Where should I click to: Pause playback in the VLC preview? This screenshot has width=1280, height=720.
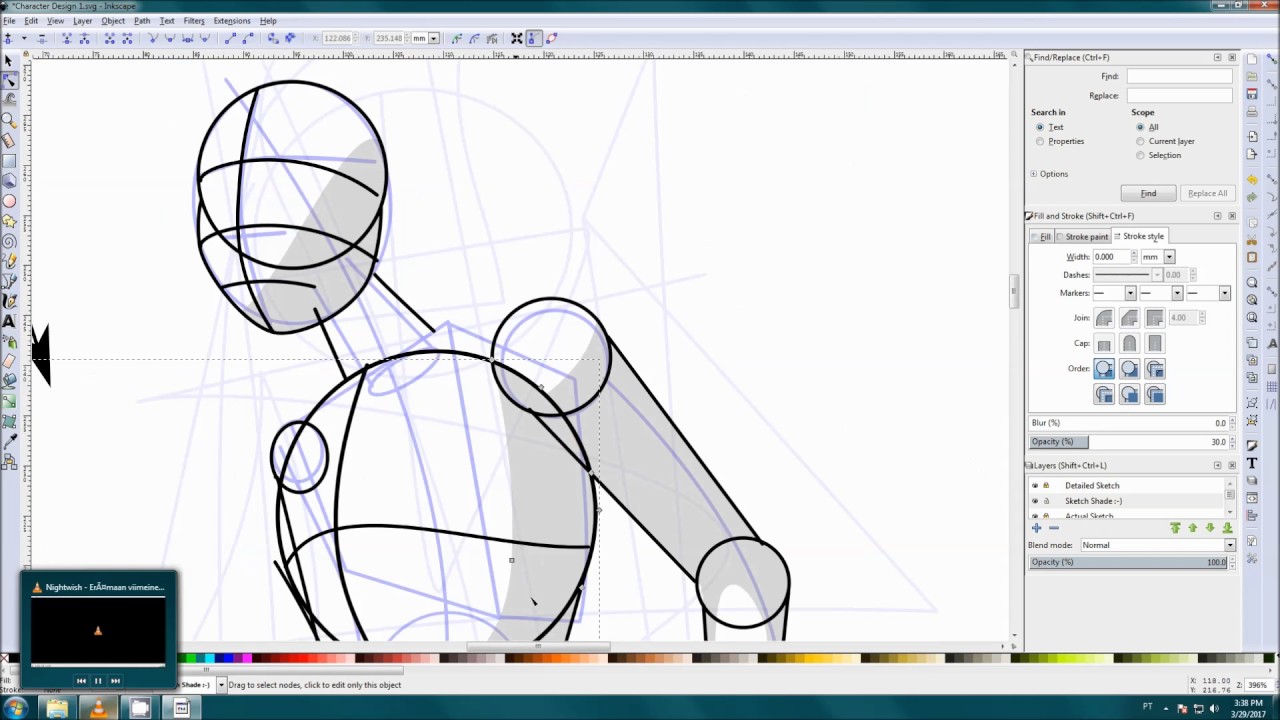coord(98,681)
